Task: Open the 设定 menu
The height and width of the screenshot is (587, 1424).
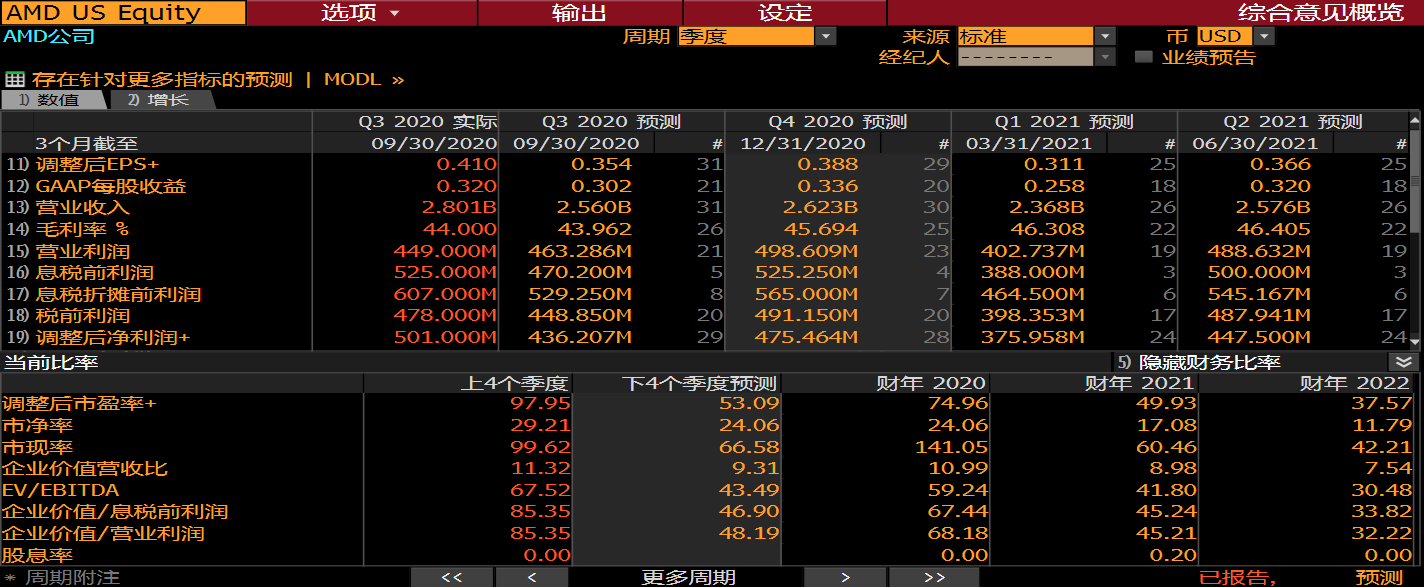Action: [x=785, y=13]
